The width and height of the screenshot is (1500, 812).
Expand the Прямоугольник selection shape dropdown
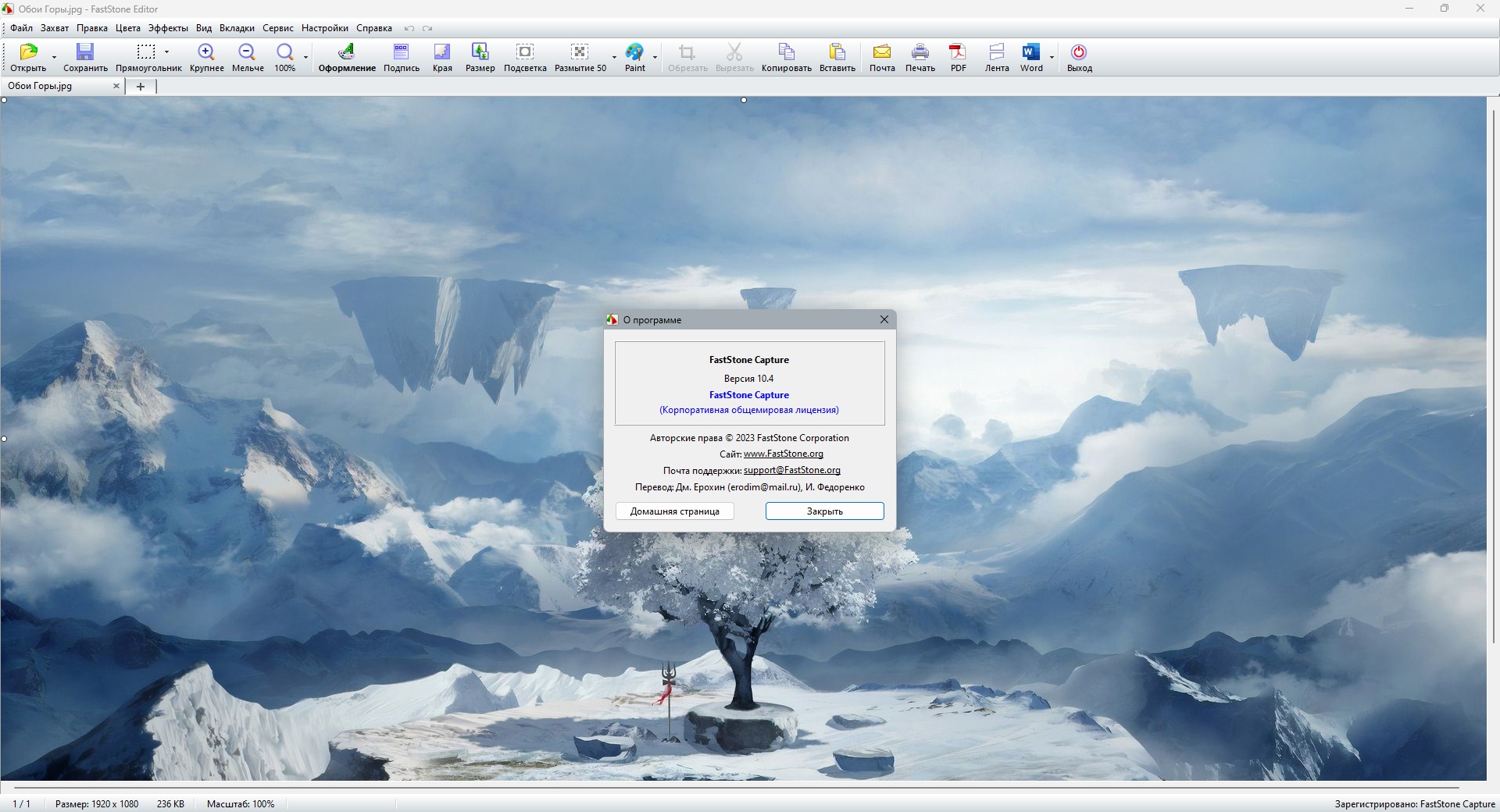pos(166,52)
